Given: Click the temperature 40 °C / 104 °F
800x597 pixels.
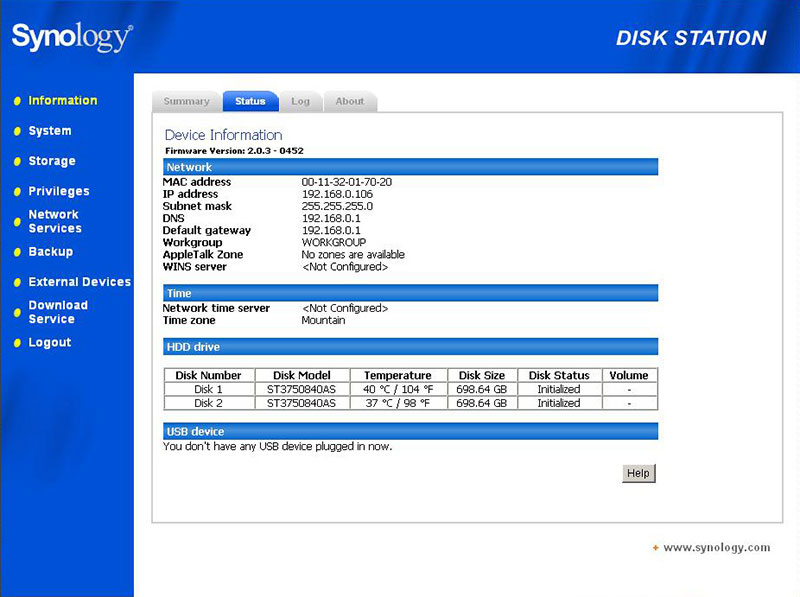Looking at the screenshot, I should click(398, 389).
